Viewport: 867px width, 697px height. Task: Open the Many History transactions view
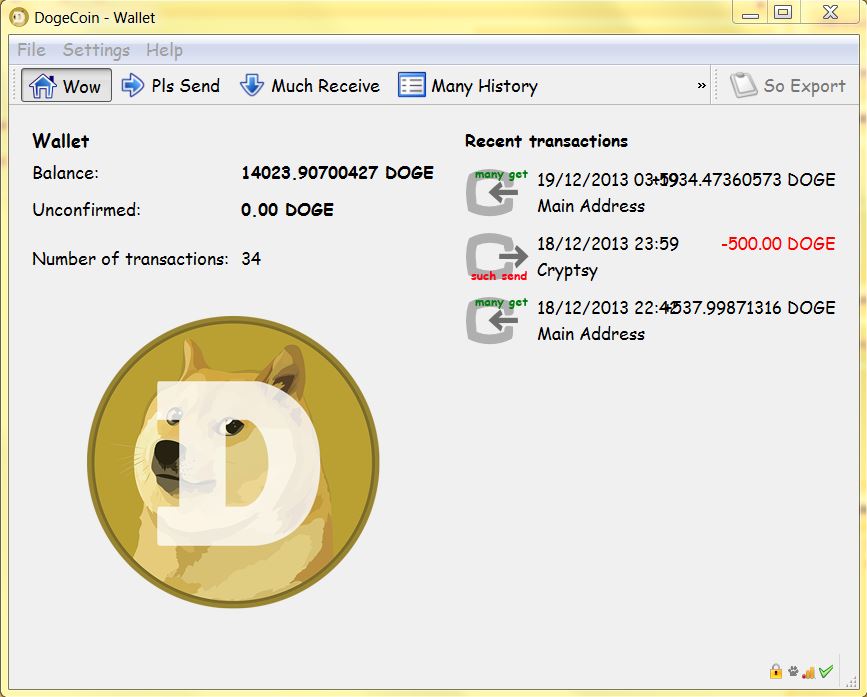tap(468, 86)
